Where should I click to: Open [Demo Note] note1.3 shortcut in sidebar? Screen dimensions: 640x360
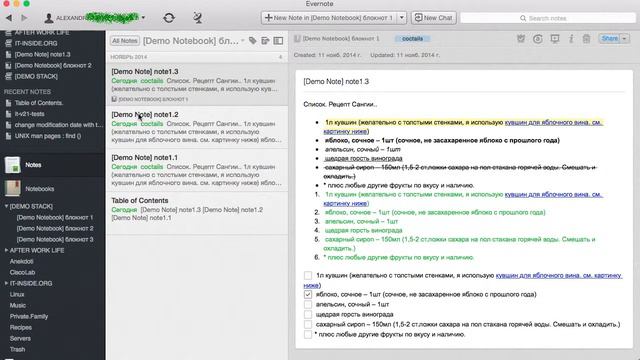coord(42,54)
